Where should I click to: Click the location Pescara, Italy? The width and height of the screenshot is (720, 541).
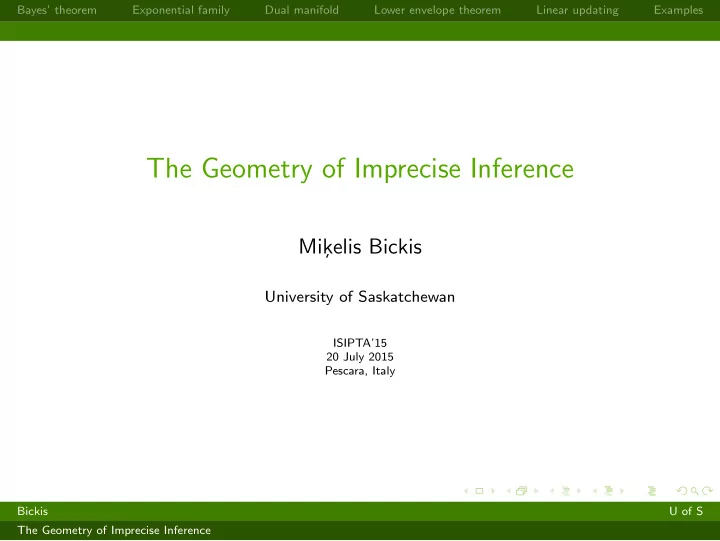point(360,371)
